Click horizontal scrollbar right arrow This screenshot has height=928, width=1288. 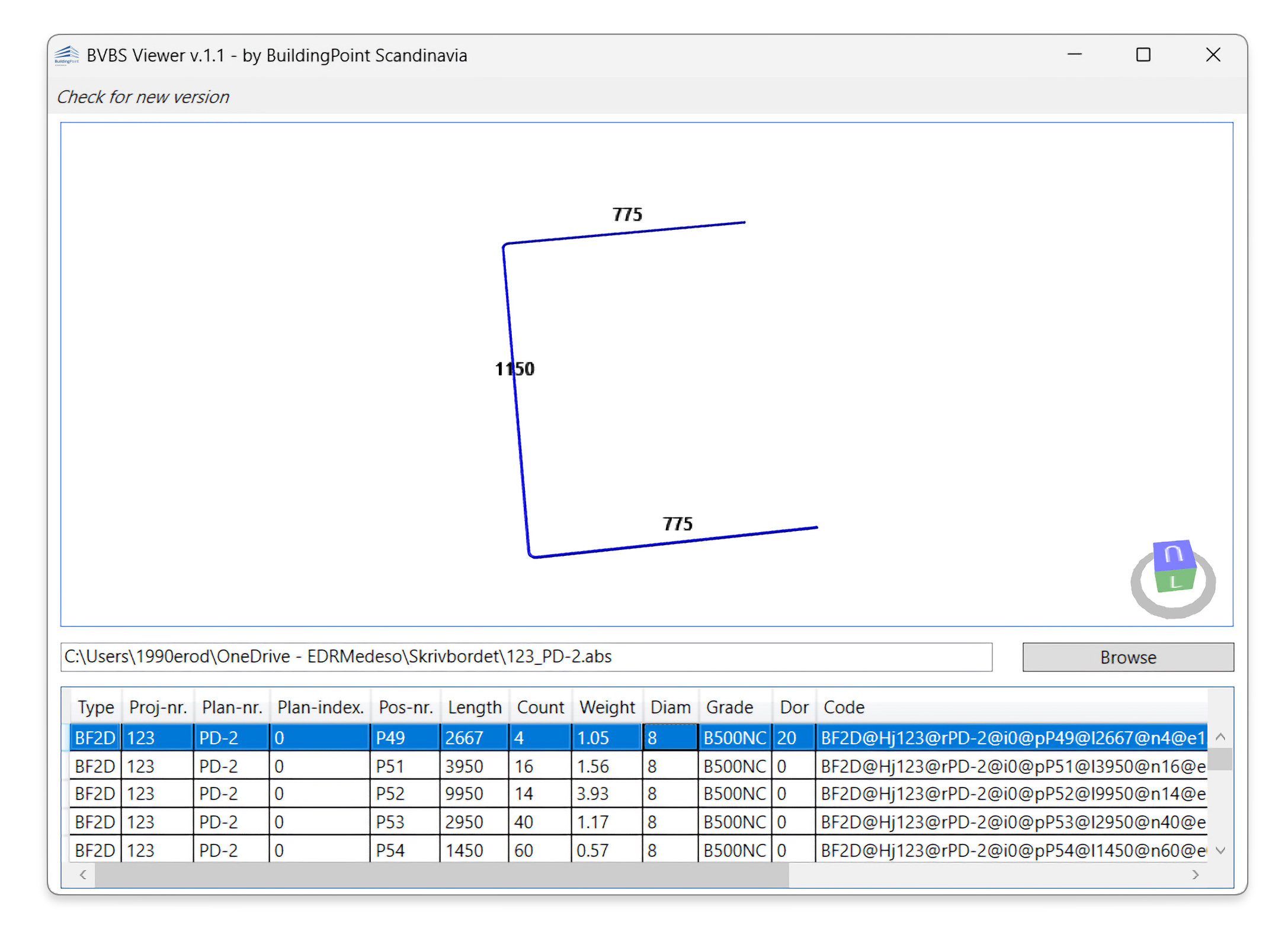[1195, 875]
